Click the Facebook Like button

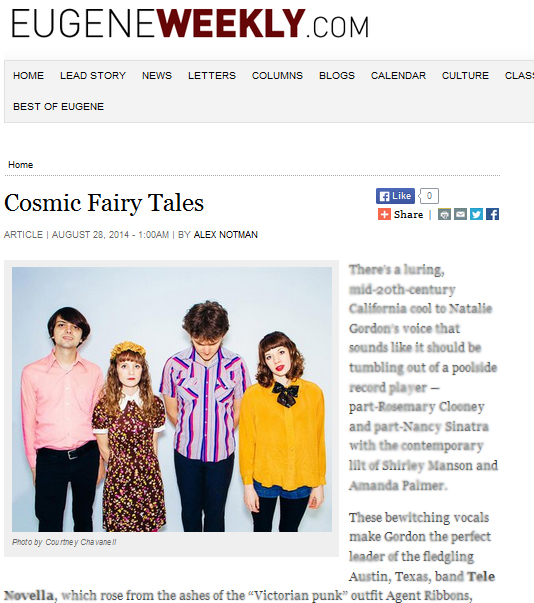pyautogui.click(x=395, y=196)
